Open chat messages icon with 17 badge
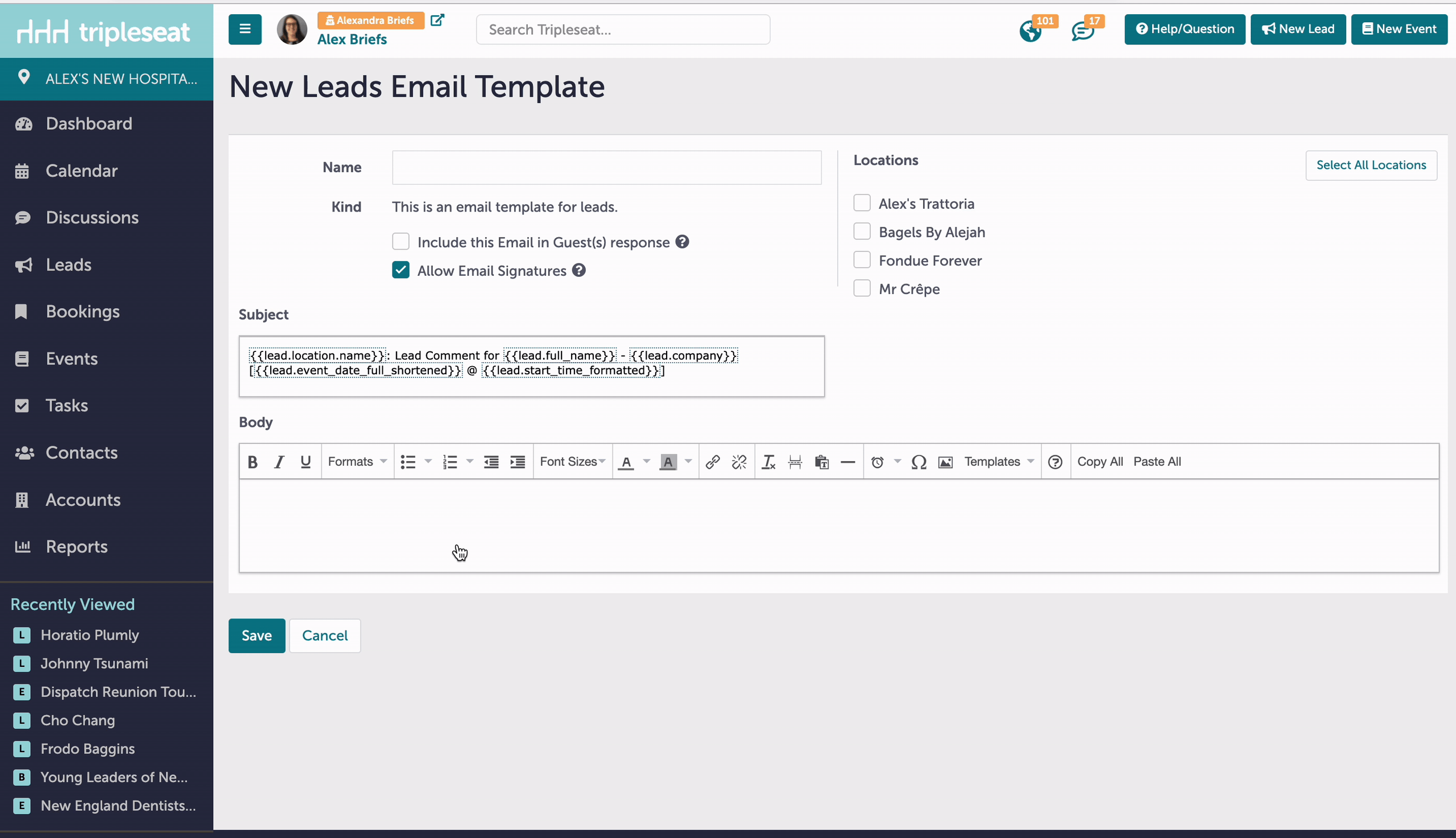1456x838 pixels. pos(1082,31)
